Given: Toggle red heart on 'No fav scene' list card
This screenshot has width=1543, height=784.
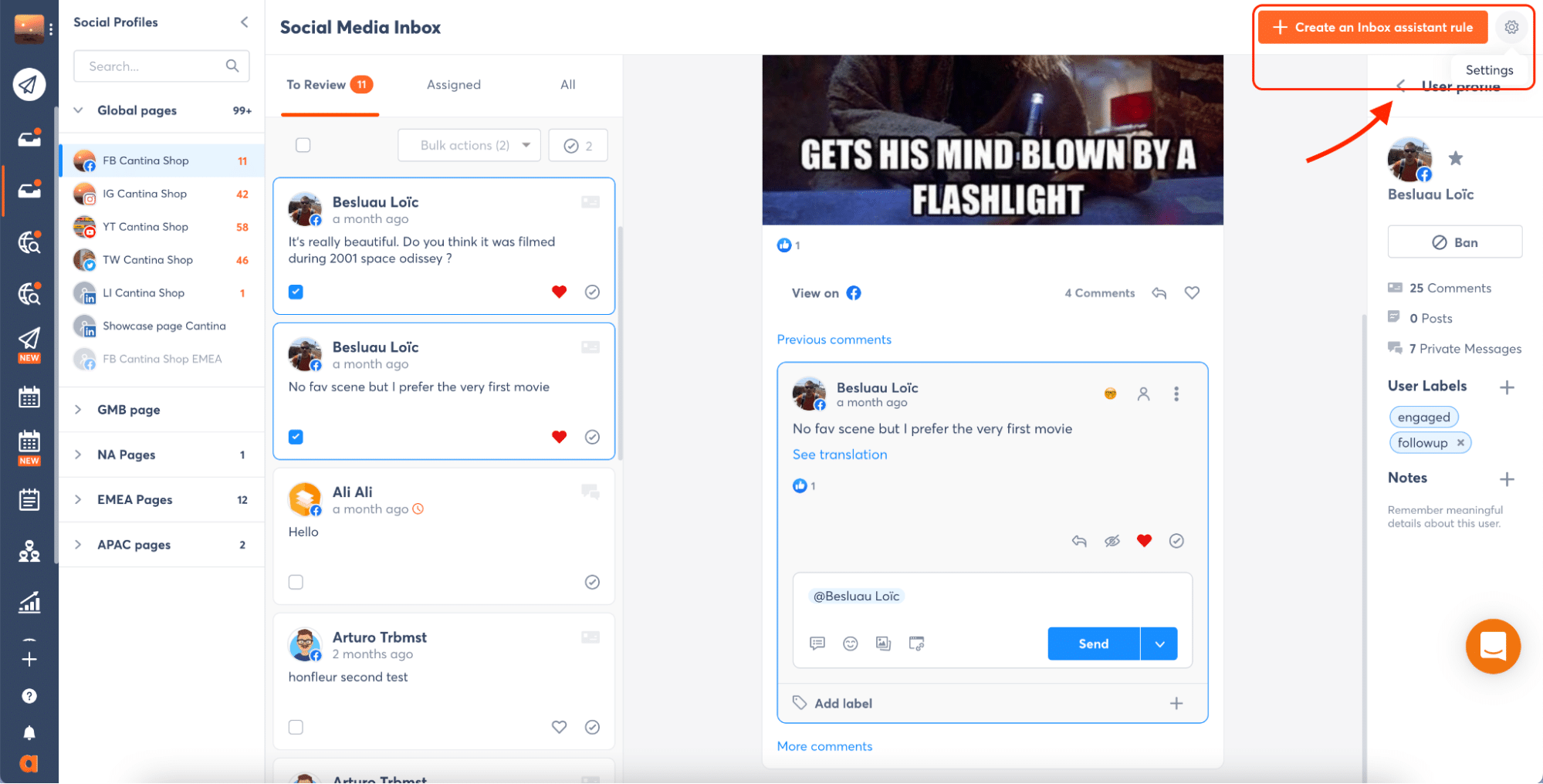Looking at the screenshot, I should tap(559, 437).
